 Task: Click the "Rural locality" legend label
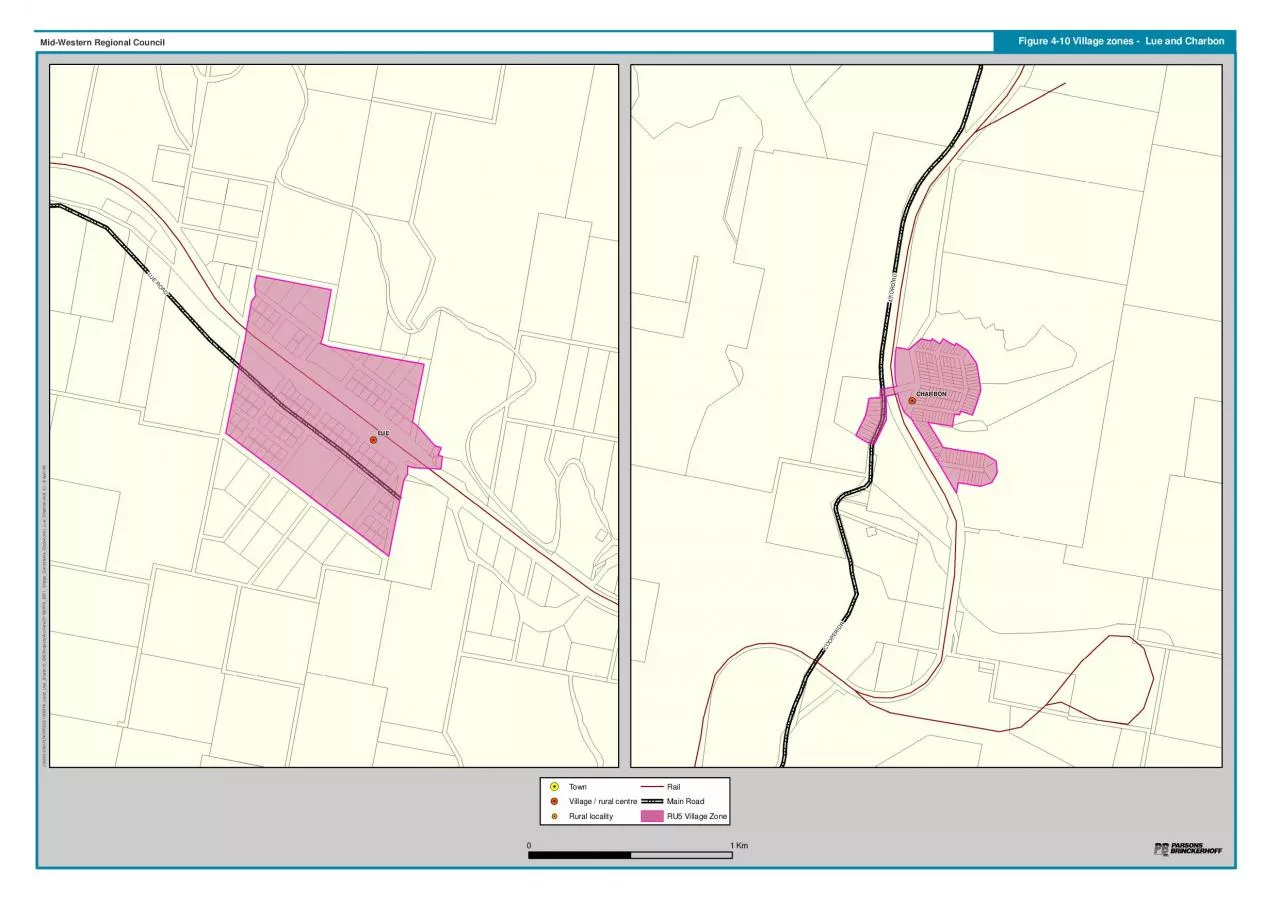(x=591, y=817)
